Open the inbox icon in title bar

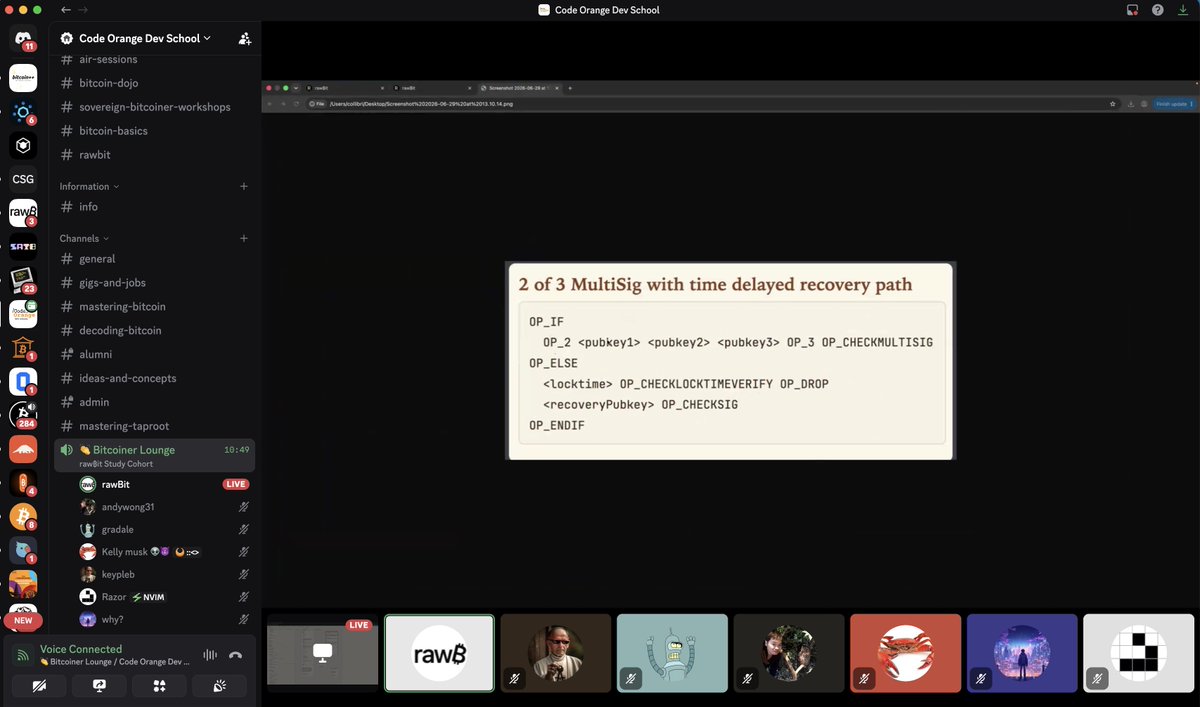pos(1132,10)
